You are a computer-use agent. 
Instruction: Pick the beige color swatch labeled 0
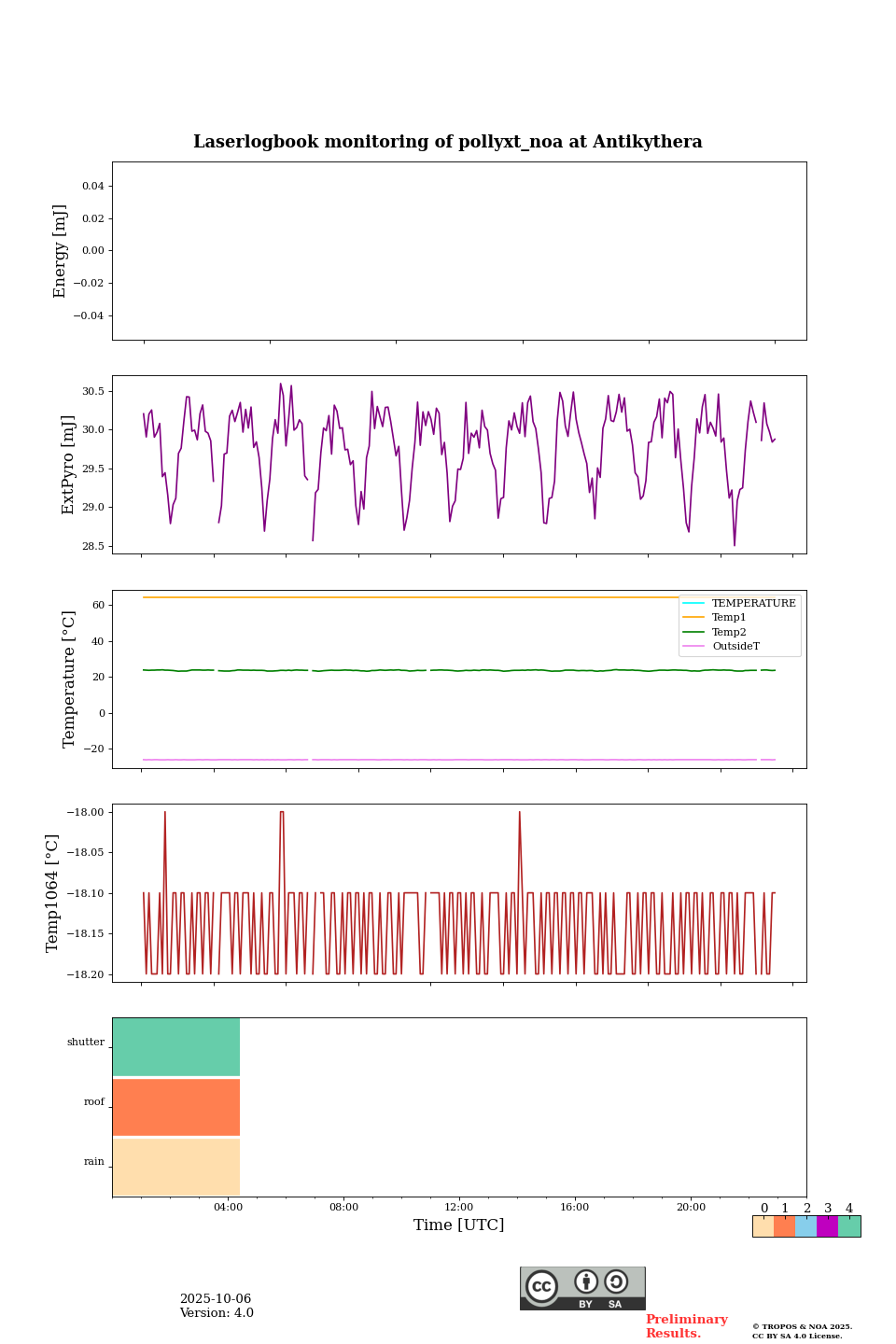point(763,1226)
